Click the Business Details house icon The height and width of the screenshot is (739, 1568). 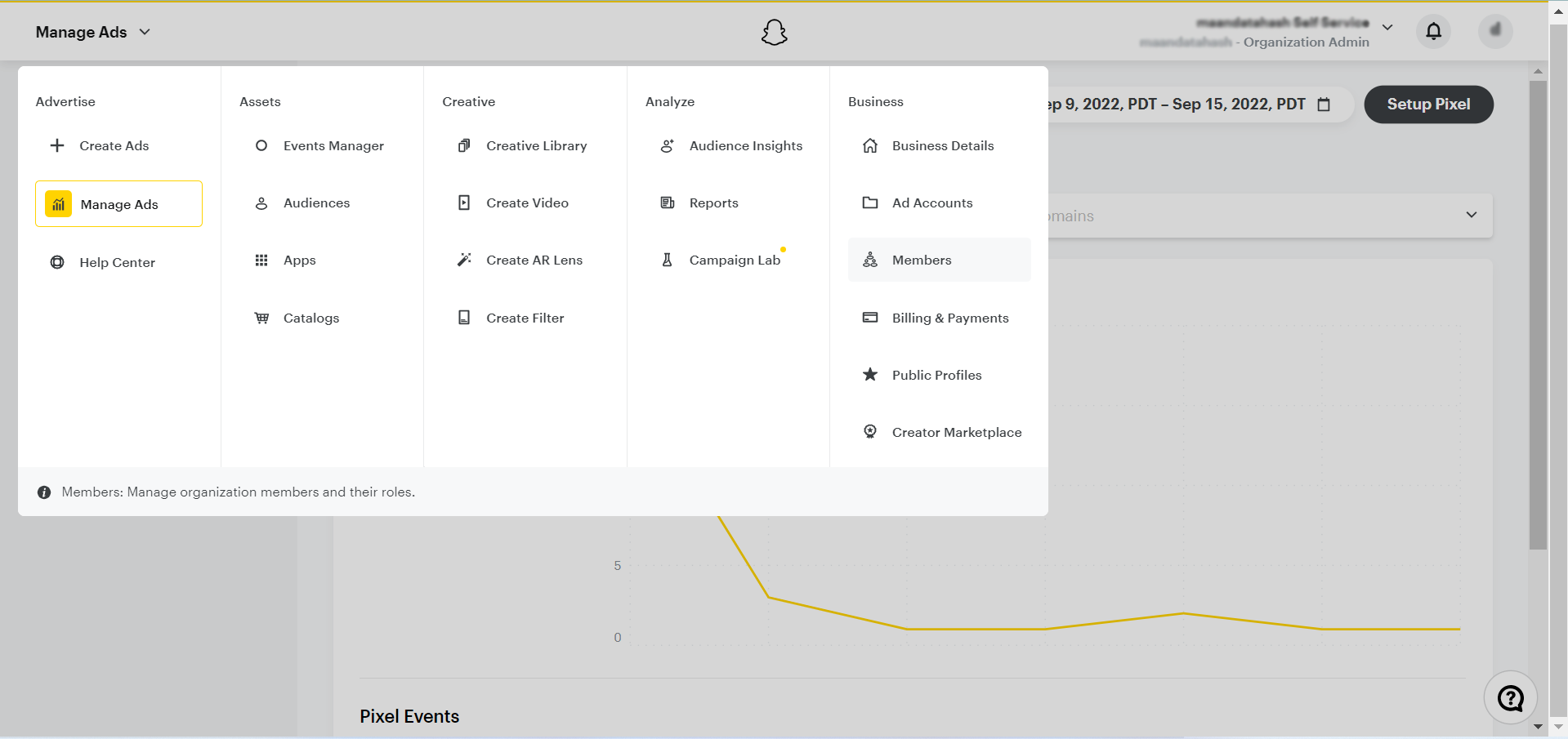pos(870,145)
